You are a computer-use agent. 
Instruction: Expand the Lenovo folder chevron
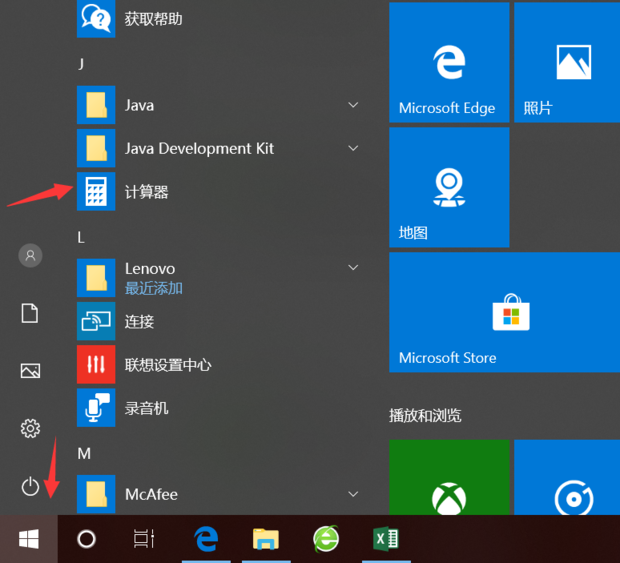click(353, 268)
